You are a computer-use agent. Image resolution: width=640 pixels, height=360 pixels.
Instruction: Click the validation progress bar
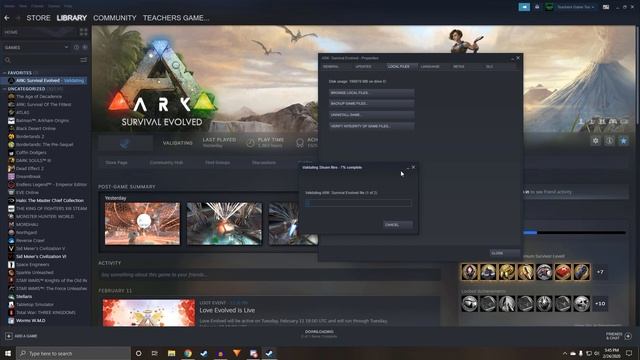[x=358, y=203]
